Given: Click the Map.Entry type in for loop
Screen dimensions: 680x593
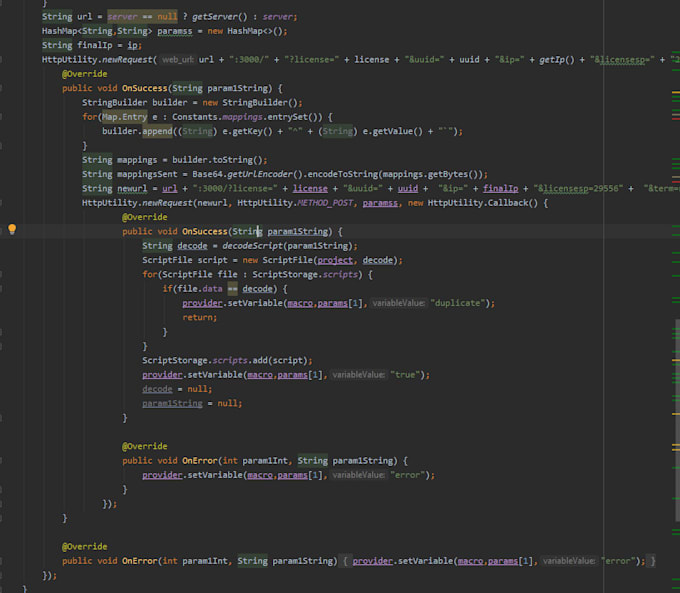Looking at the screenshot, I should 124,117.
